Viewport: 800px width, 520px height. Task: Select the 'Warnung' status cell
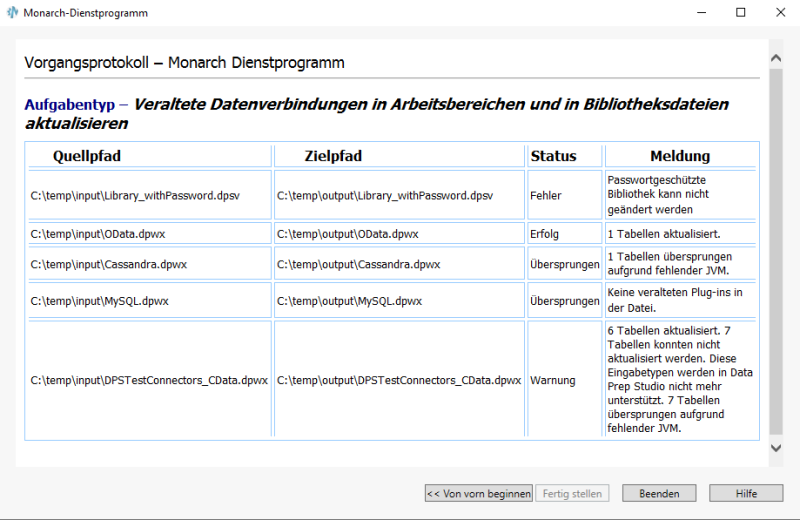552,380
